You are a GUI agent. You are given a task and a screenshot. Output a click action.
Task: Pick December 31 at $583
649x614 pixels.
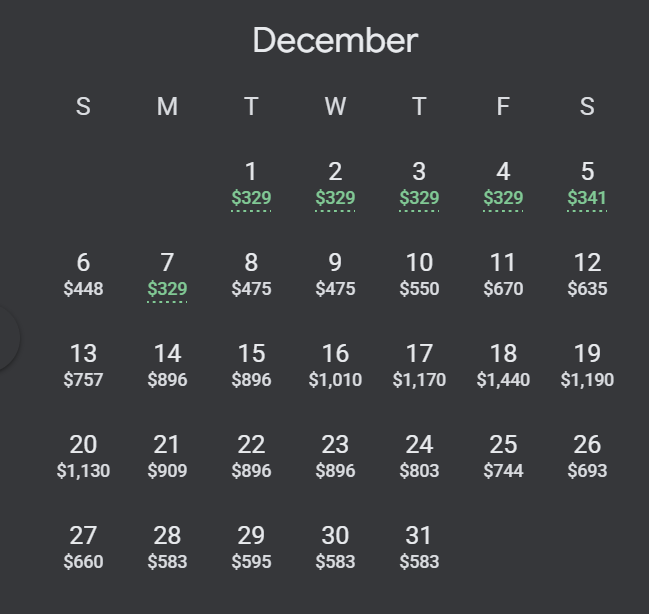click(419, 549)
